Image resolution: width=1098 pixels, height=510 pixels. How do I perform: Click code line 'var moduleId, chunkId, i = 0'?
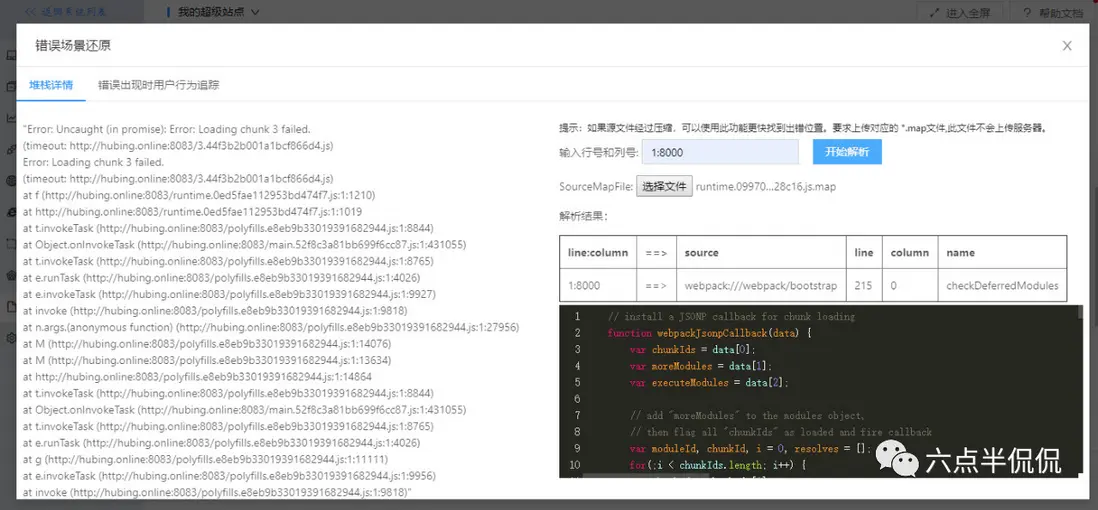[x=751, y=448]
